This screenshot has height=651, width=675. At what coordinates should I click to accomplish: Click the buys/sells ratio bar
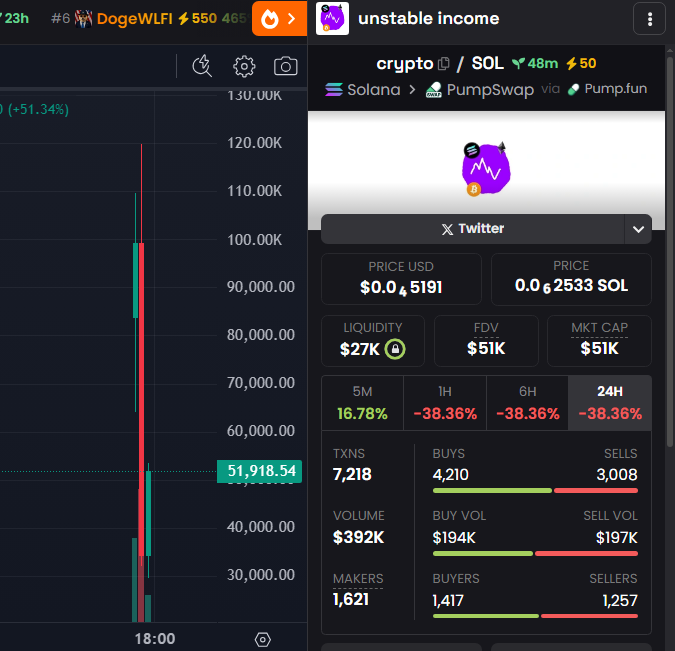(535, 490)
